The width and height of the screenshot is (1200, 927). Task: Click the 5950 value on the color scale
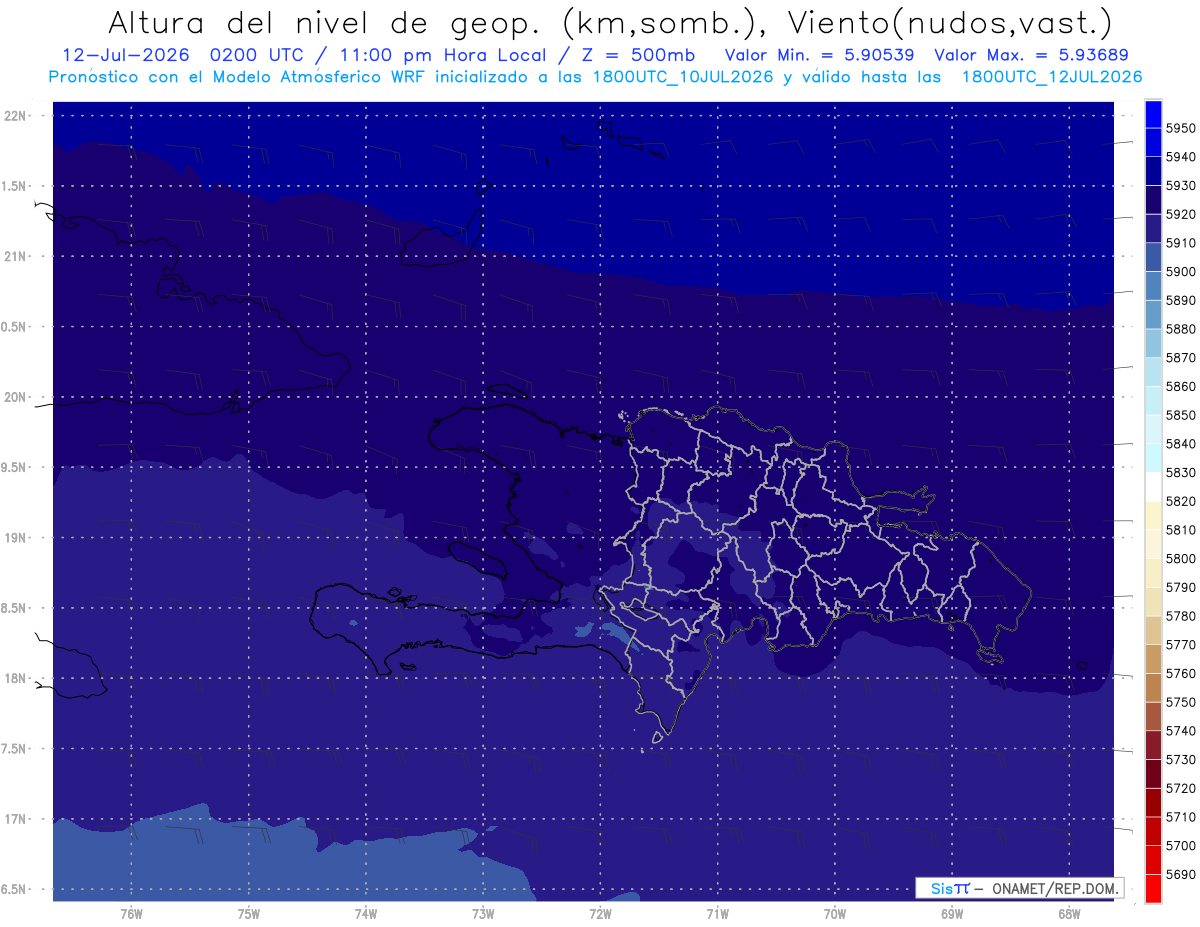[1181, 128]
